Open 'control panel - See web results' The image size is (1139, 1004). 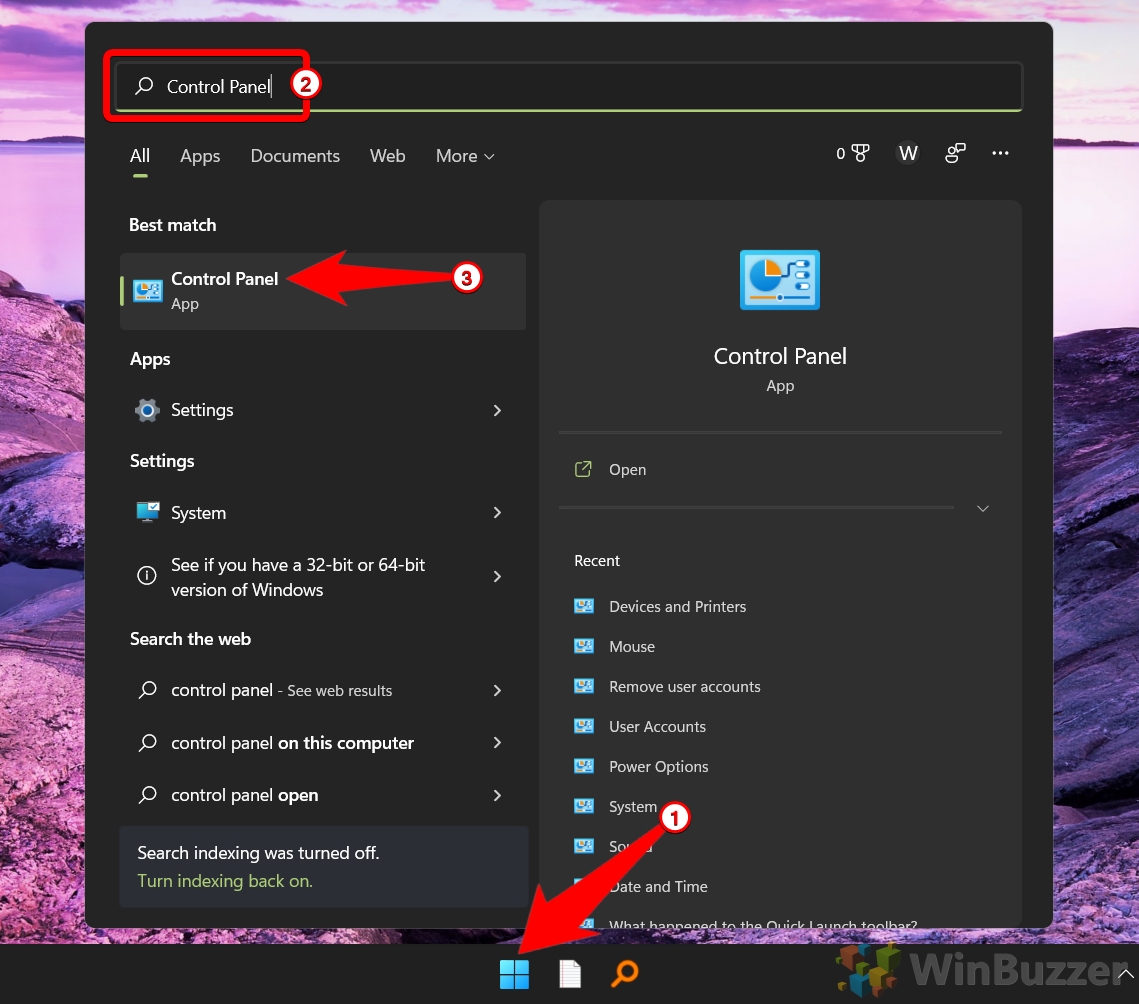pyautogui.click(x=323, y=690)
